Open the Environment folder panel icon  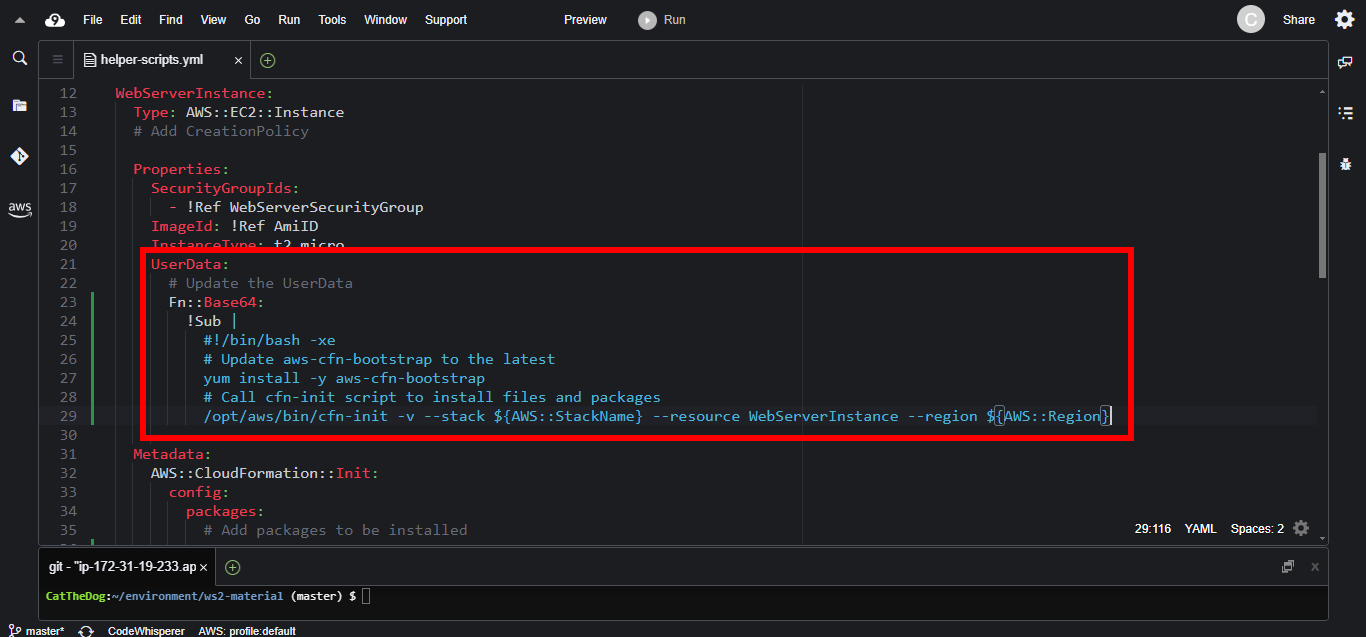[19, 105]
